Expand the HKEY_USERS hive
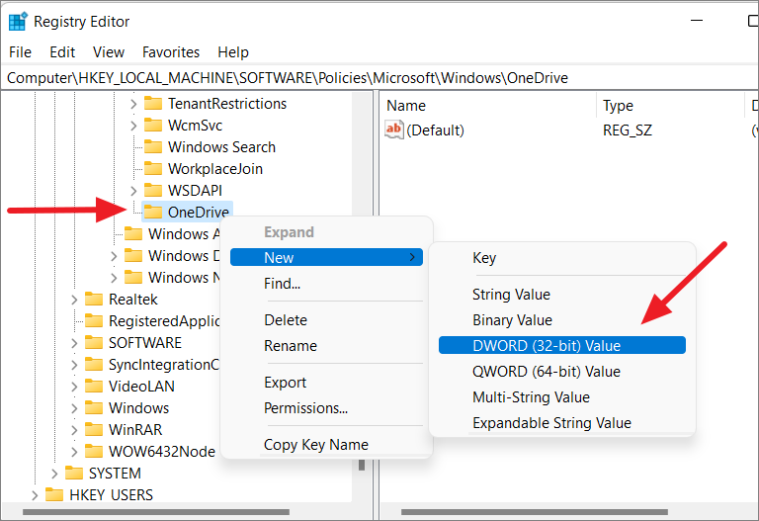Viewport: 759px width, 521px height. click(x=34, y=495)
